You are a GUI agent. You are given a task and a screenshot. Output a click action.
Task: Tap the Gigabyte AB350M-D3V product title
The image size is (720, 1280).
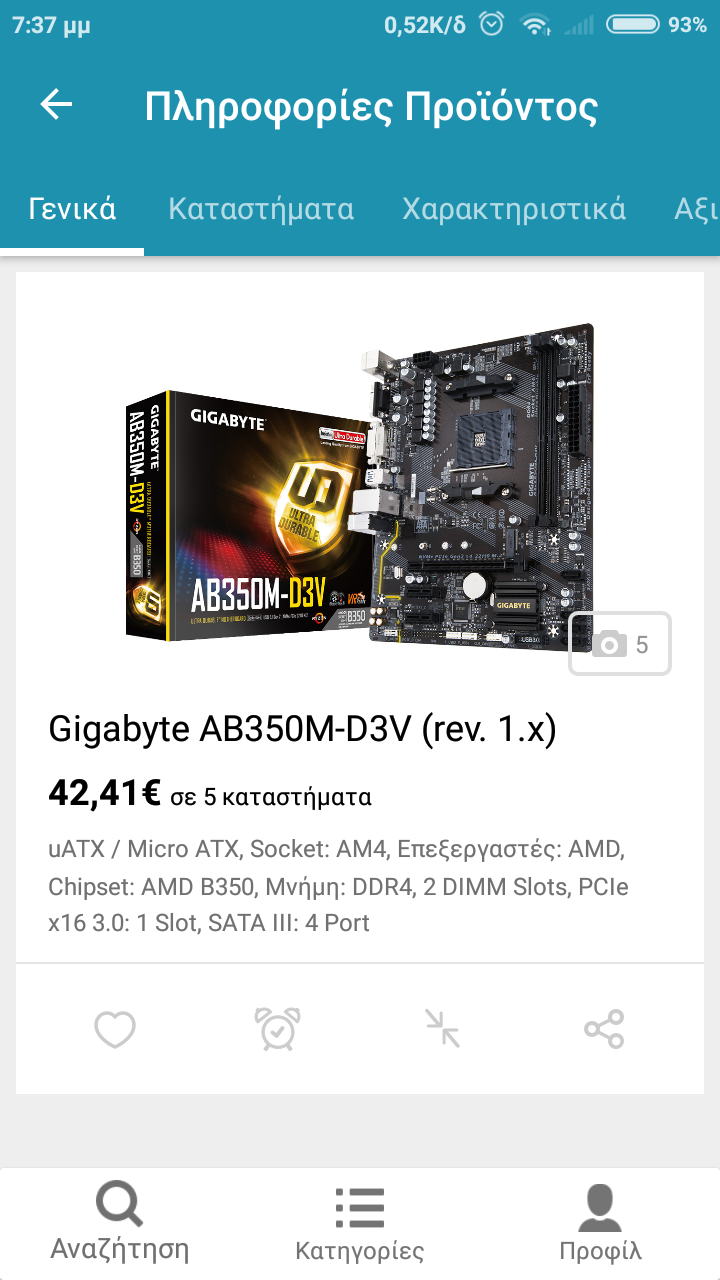[302, 729]
